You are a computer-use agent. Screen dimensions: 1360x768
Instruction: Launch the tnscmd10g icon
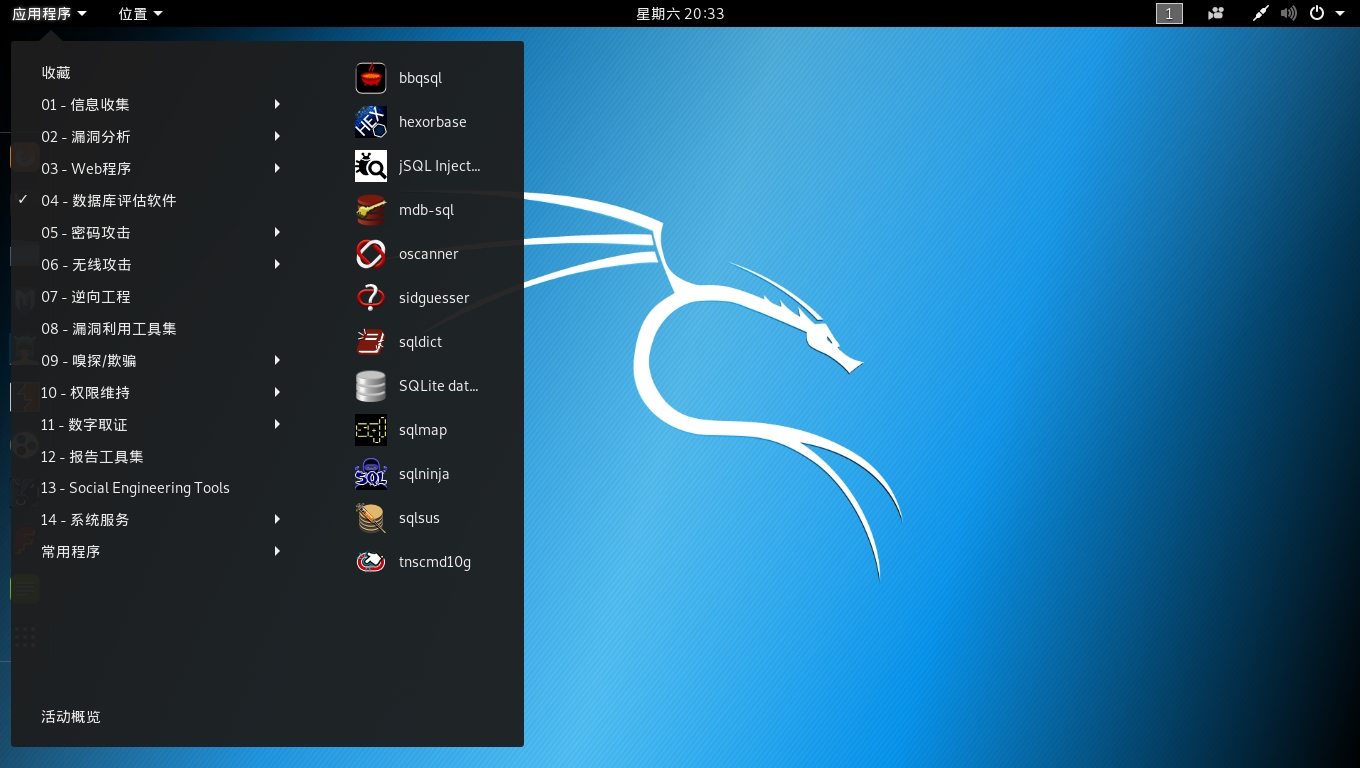point(371,562)
